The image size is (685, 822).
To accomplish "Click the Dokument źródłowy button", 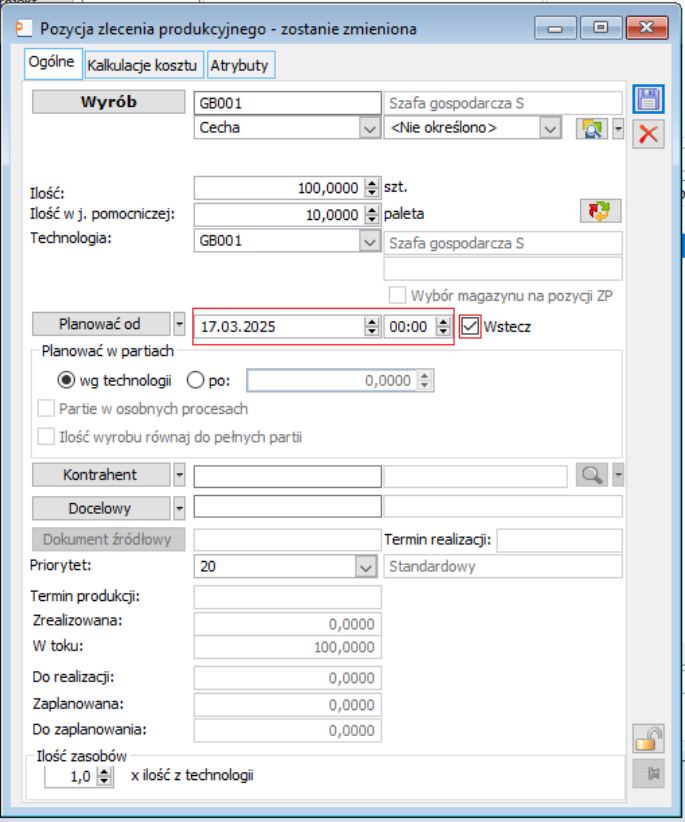I will coord(108,539).
